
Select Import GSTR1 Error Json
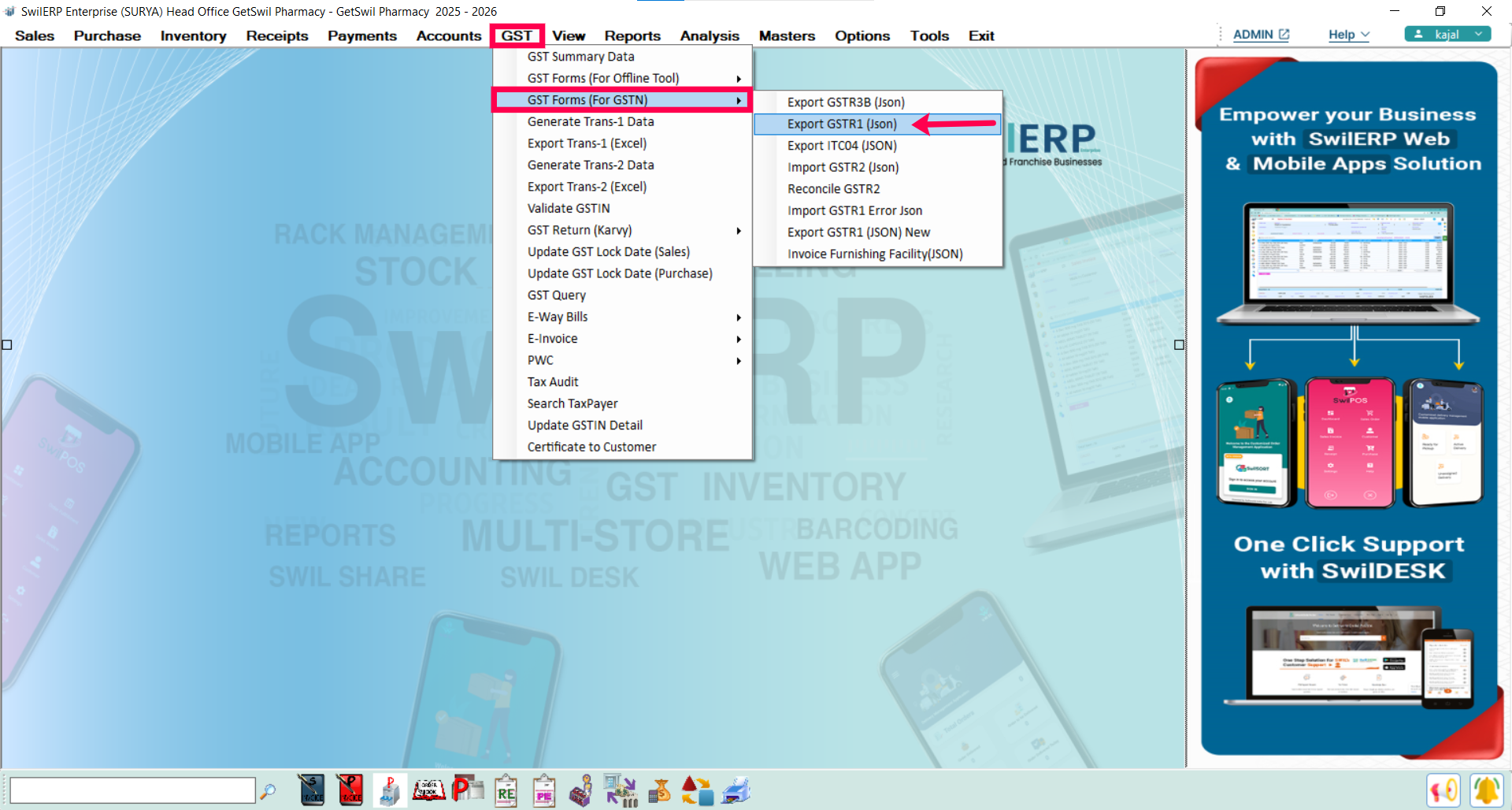click(x=877, y=210)
